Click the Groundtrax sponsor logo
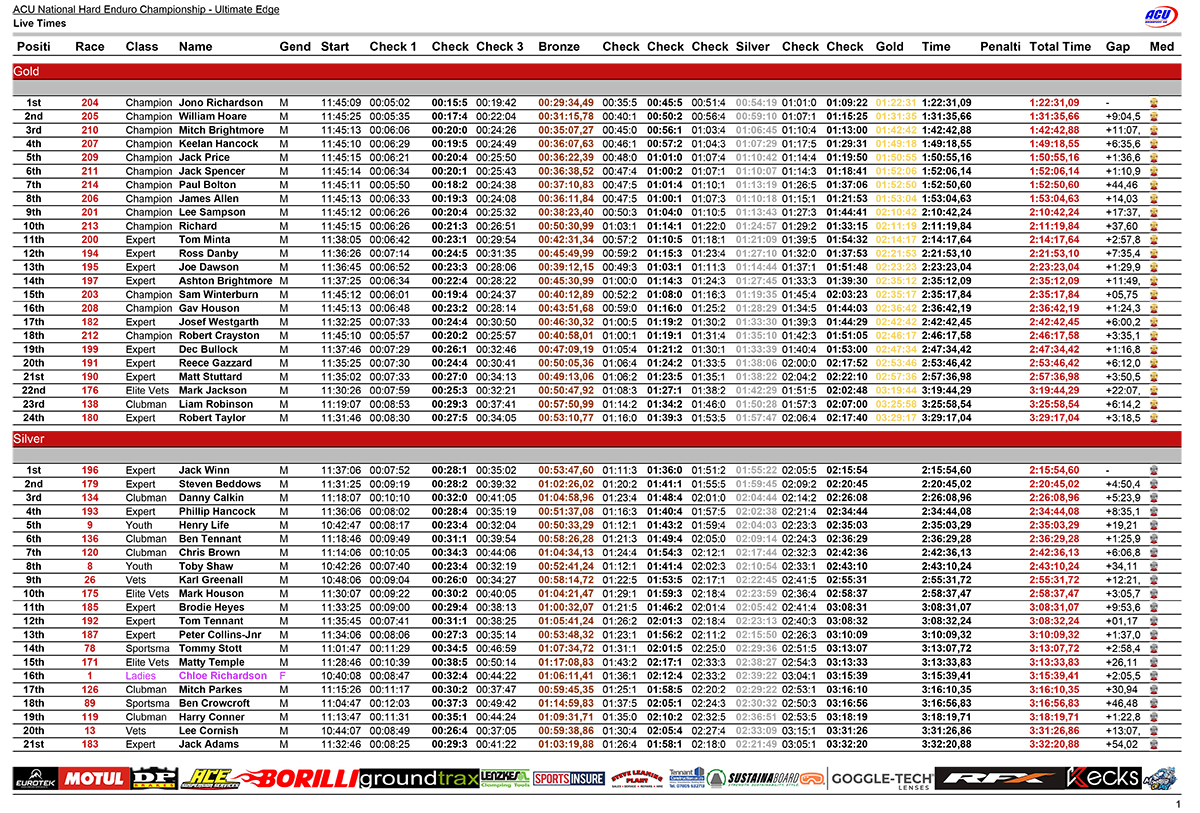Screen dimensions: 1200x813 pyautogui.click(x=412, y=778)
